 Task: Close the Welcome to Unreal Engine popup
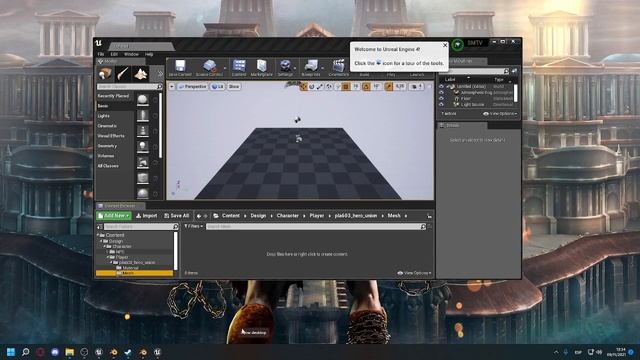445,45
